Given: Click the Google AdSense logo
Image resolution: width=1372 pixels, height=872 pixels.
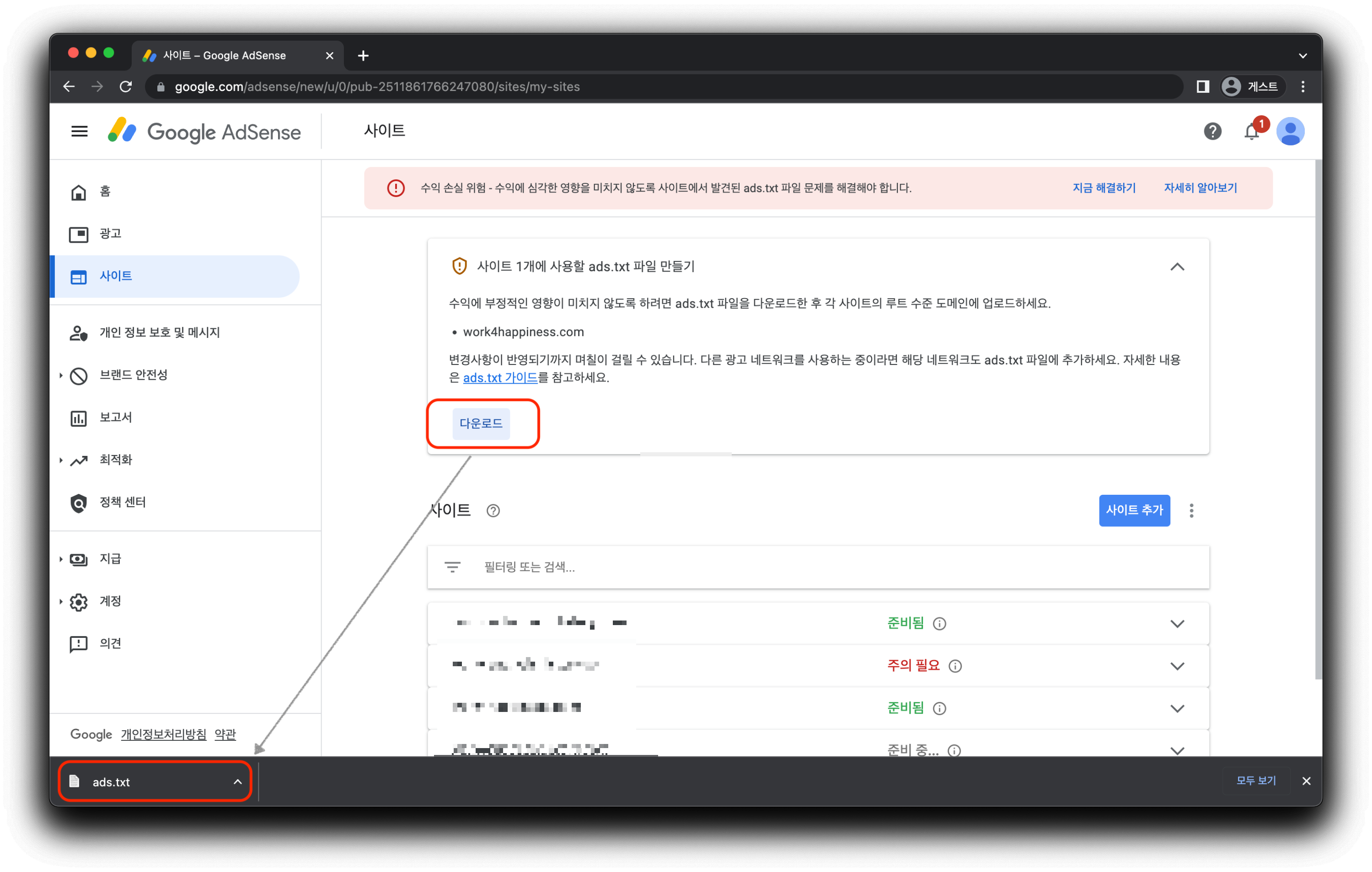Looking at the screenshot, I should pos(204,132).
